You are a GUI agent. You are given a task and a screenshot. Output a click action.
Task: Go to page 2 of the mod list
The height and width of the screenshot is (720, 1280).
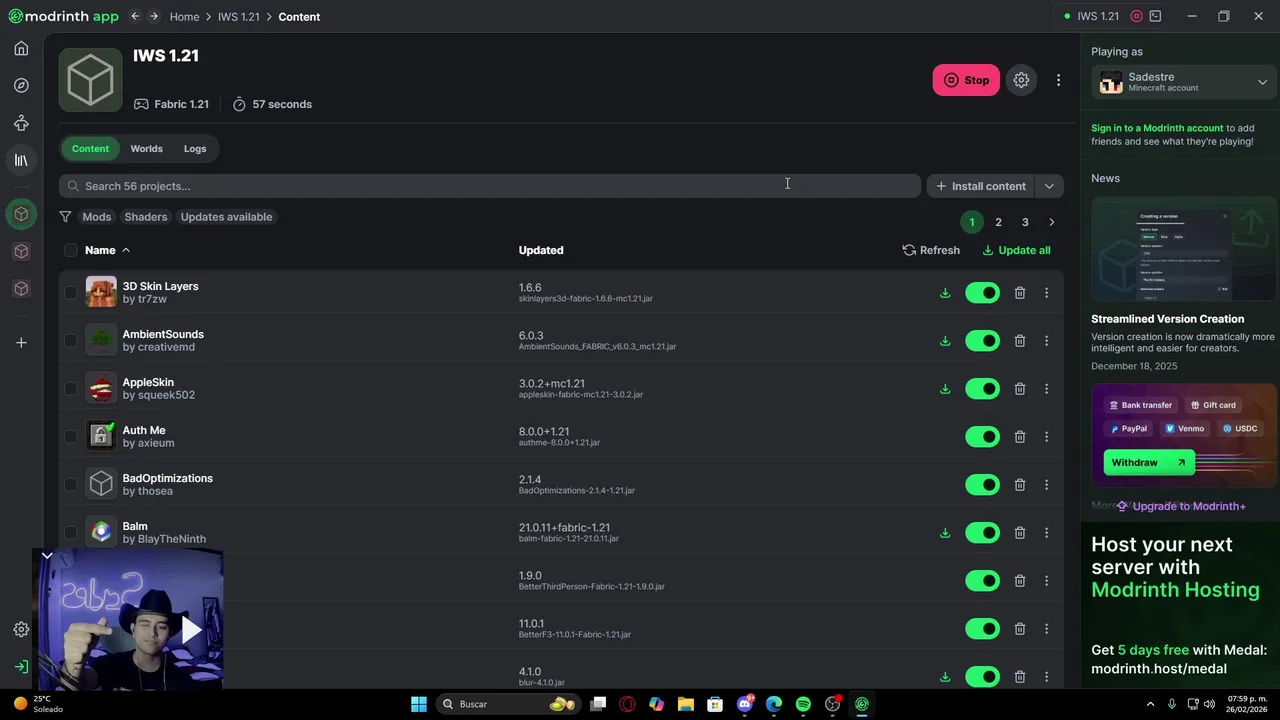[x=998, y=222]
